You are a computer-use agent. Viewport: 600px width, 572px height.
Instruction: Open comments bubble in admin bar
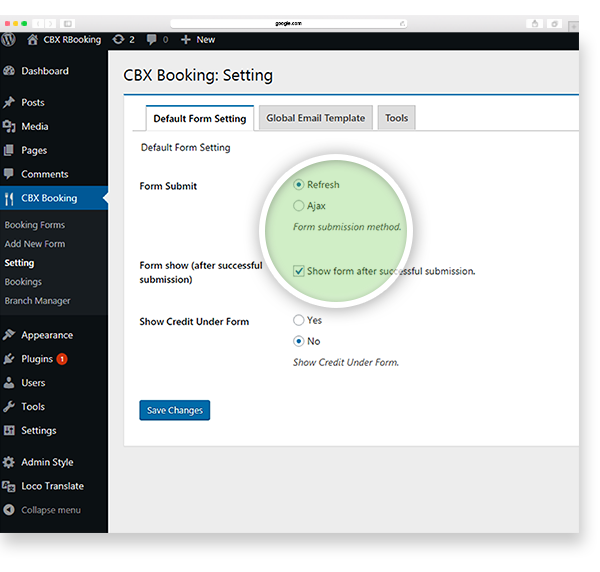(152, 39)
